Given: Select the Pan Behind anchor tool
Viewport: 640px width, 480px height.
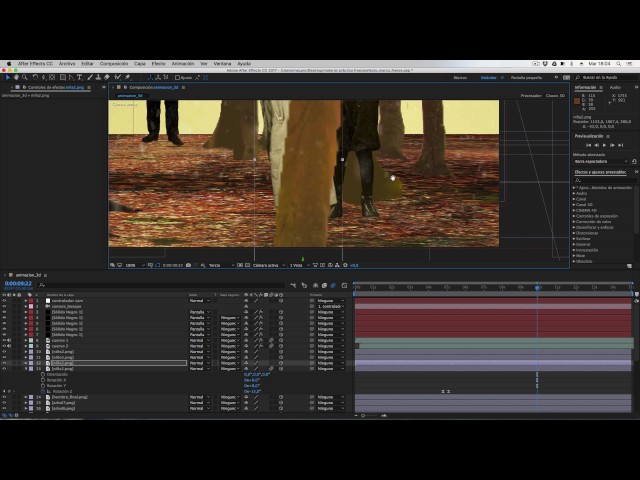Looking at the screenshot, I should pos(52,77).
